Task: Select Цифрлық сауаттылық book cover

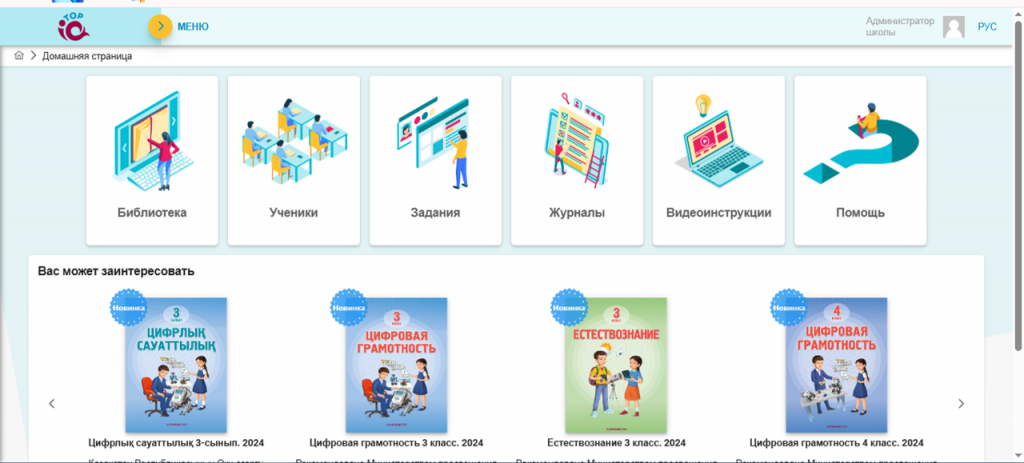Action: pos(176,365)
